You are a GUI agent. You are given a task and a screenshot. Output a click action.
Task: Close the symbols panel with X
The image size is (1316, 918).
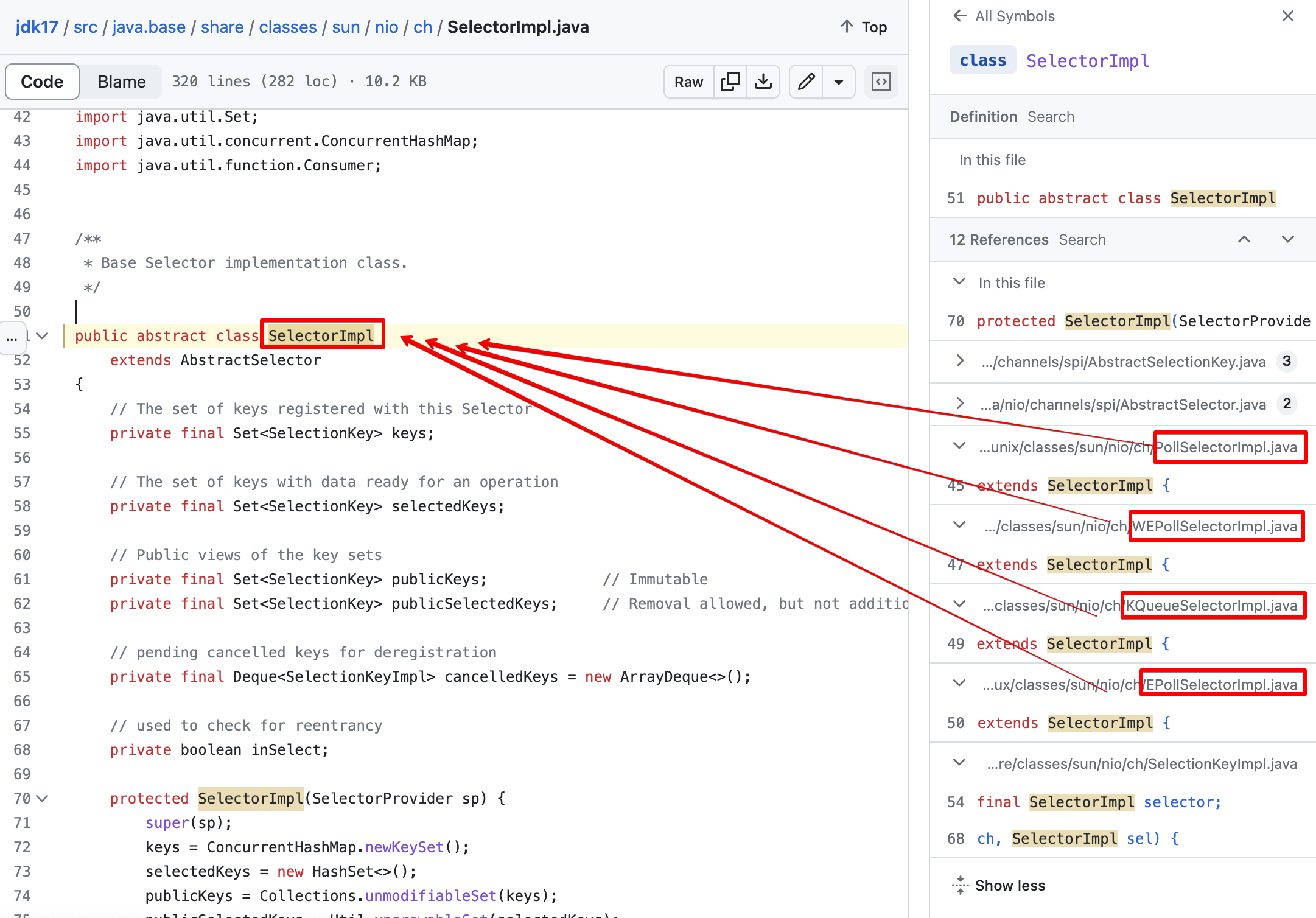tap(1288, 16)
